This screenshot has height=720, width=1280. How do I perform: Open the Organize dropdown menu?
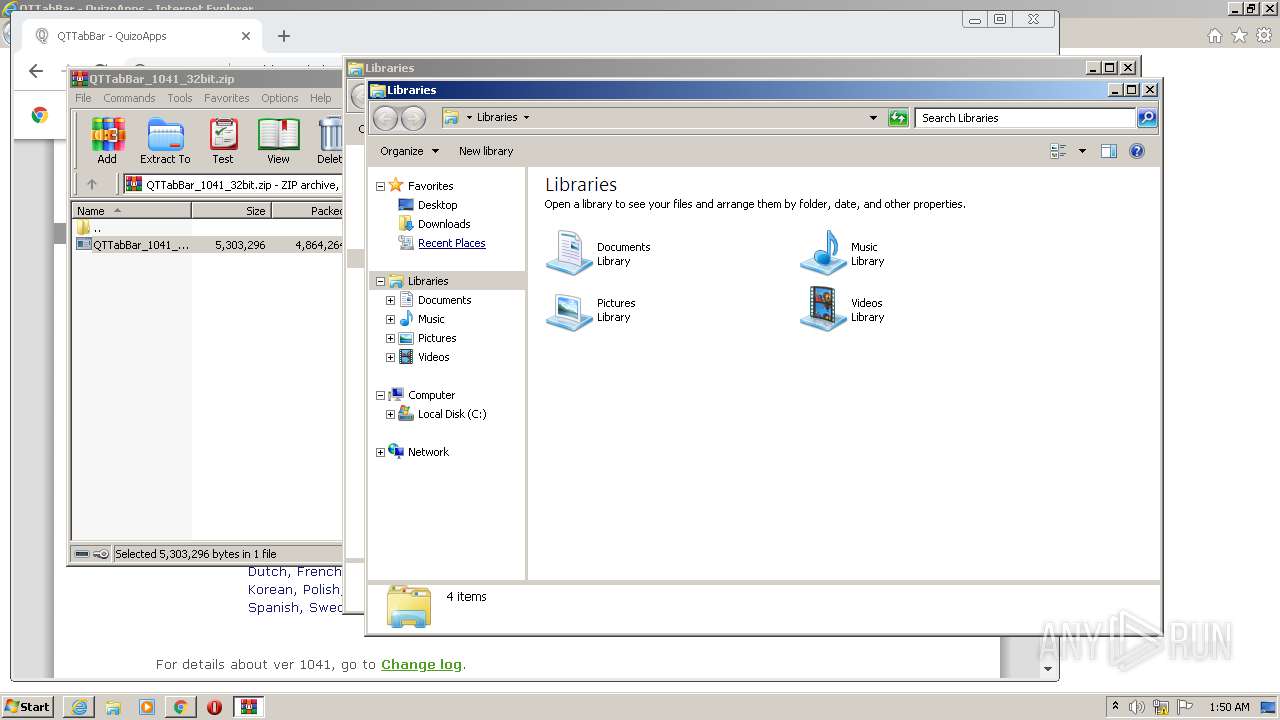pyautogui.click(x=409, y=151)
